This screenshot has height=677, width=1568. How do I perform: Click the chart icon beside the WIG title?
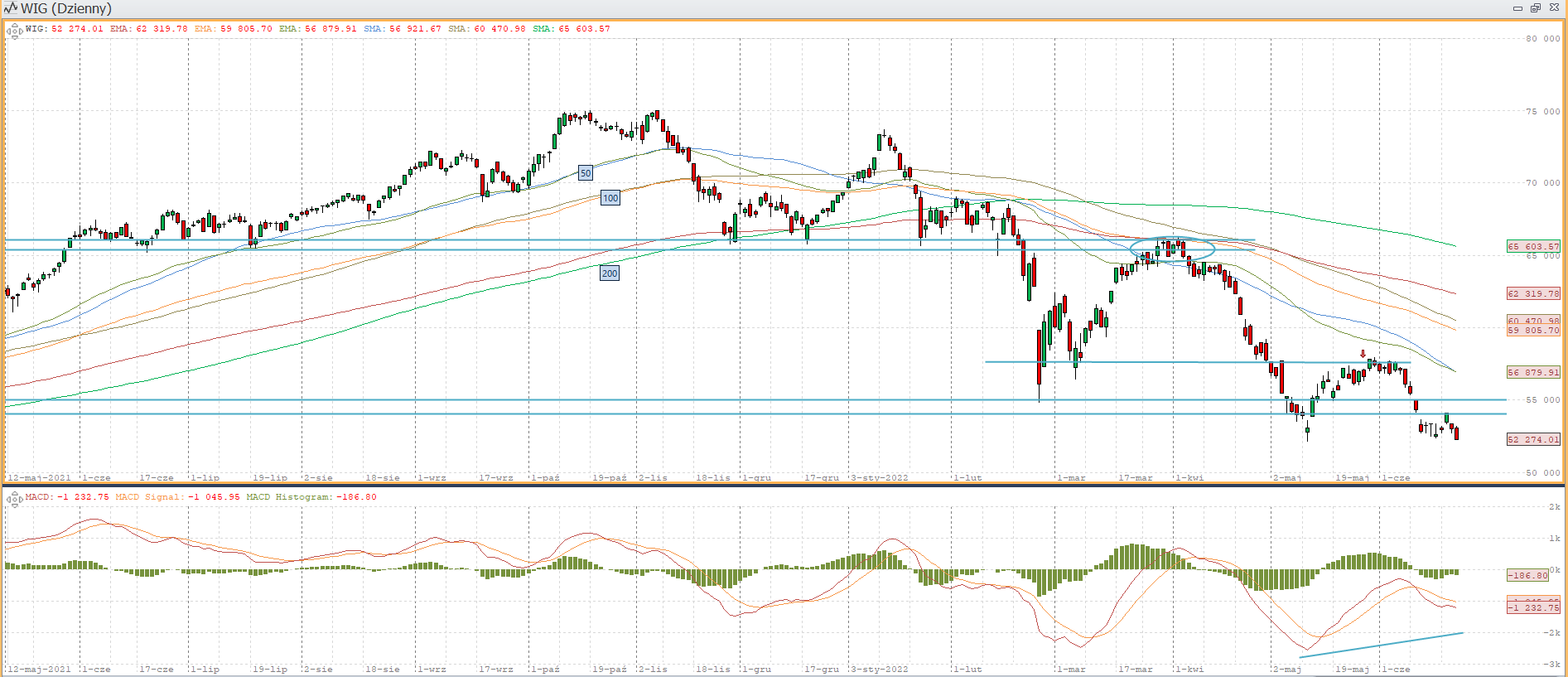(10, 8)
